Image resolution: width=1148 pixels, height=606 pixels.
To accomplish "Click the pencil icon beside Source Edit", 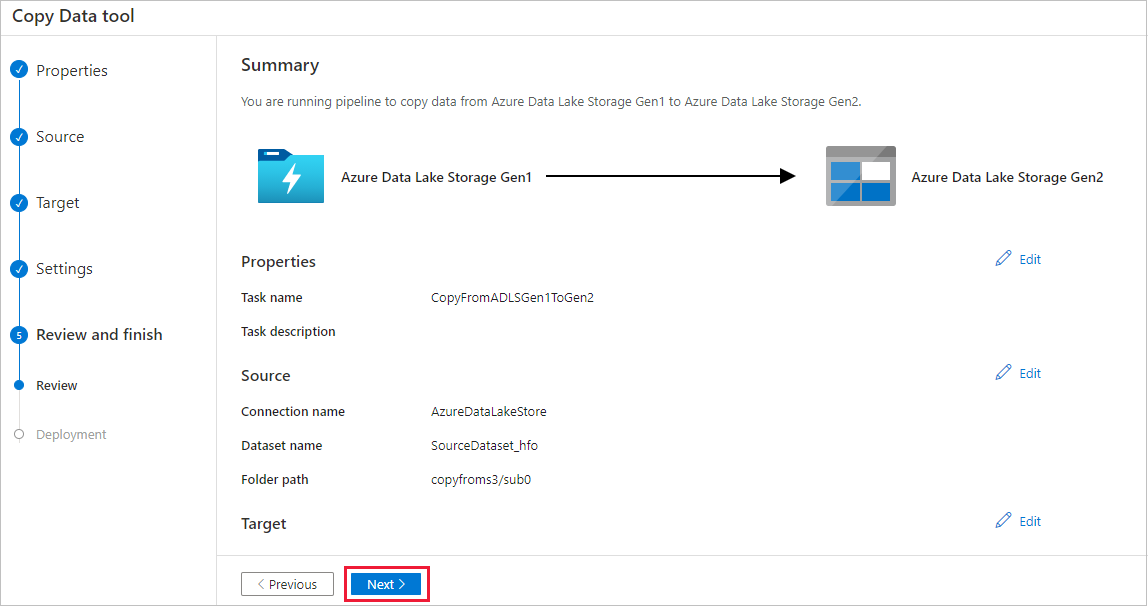I will click(1003, 373).
